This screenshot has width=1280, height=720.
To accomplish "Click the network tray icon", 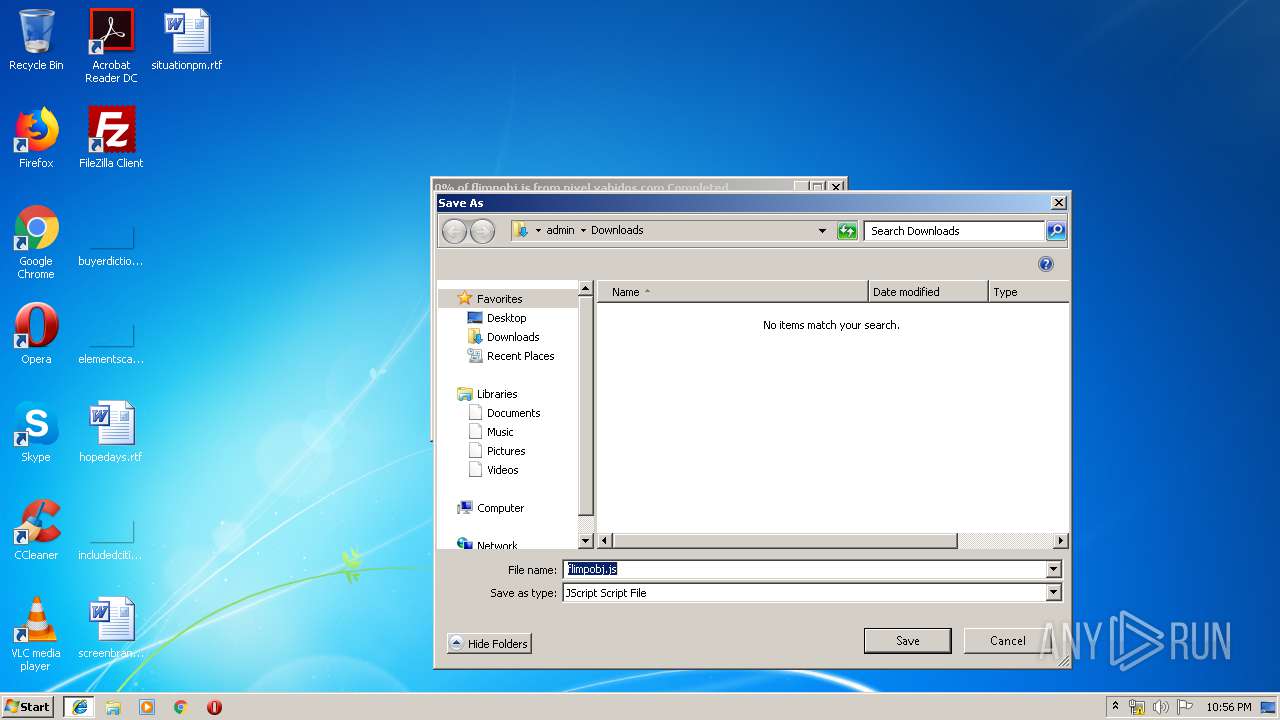I will pos(1137,707).
